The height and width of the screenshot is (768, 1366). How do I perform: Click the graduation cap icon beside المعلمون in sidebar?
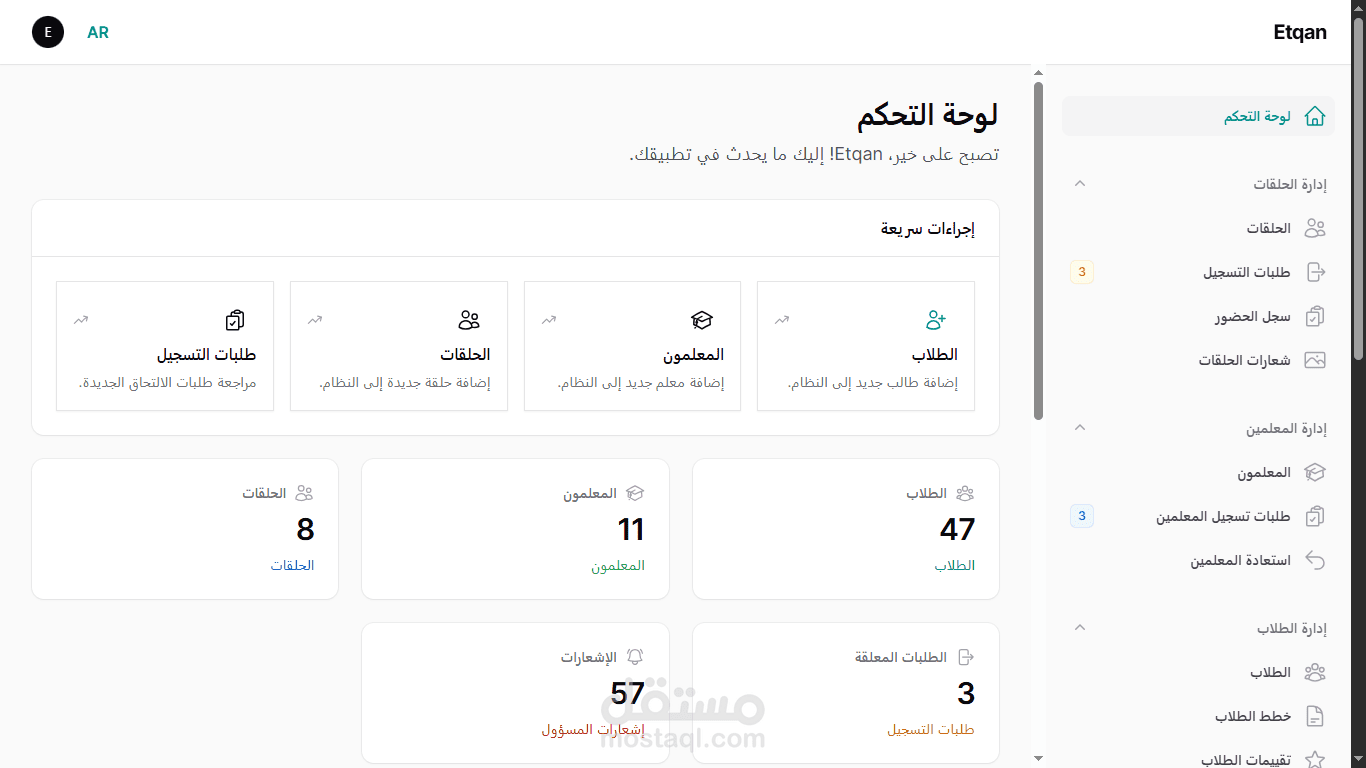coord(1315,472)
